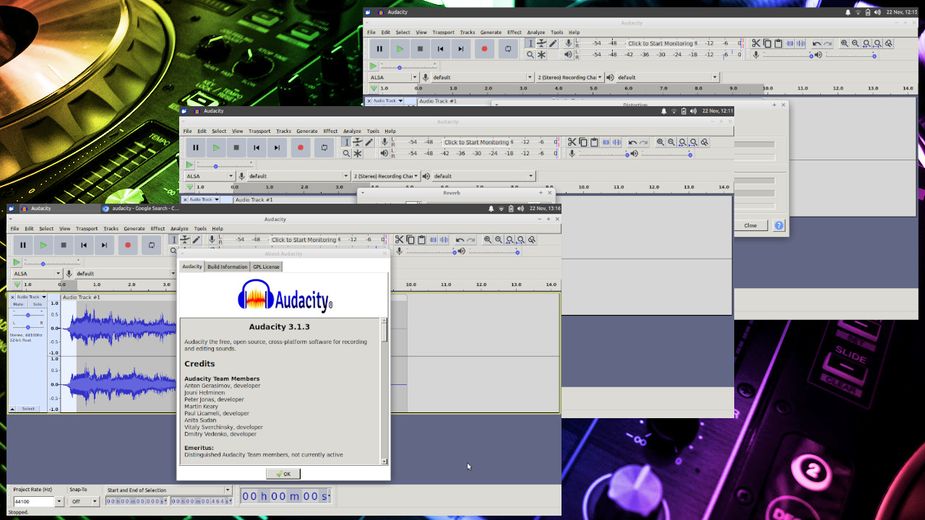The height and width of the screenshot is (520, 925).
Task: Click OK in the About Audacity dialog
Action: point(283,474)
